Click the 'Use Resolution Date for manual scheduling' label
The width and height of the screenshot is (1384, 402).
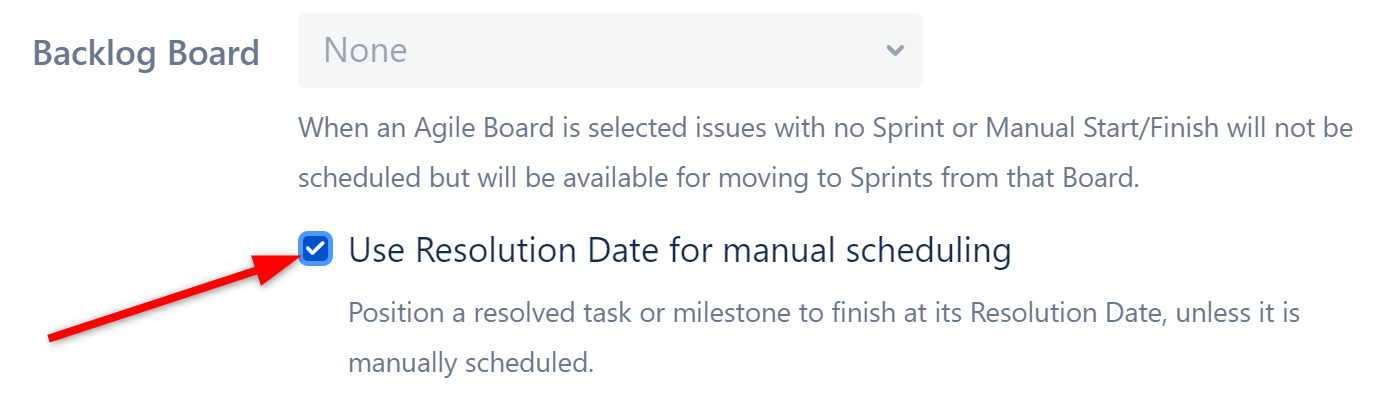click(x=679, y=250)
